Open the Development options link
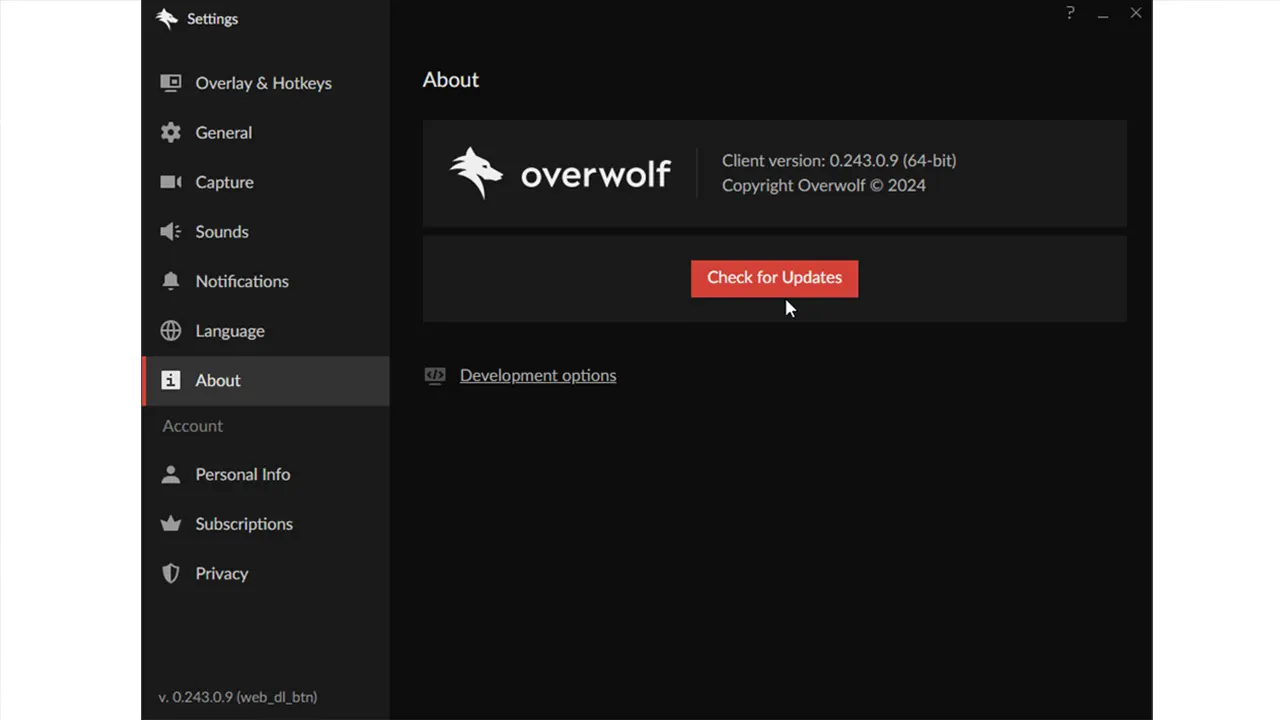Image resolution: width=1280 pixels, height=720 pixels. tap(538, 375)
